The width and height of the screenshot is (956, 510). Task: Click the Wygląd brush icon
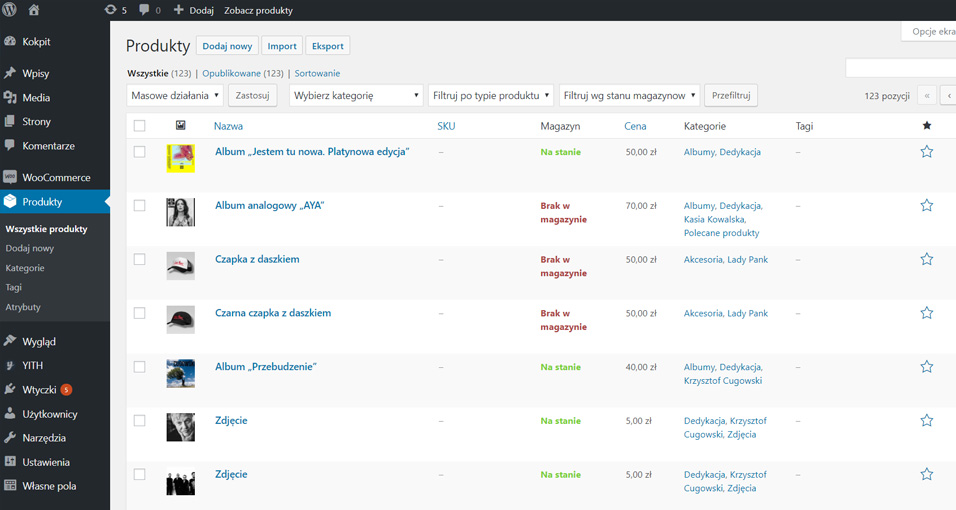tap(10, 341)
